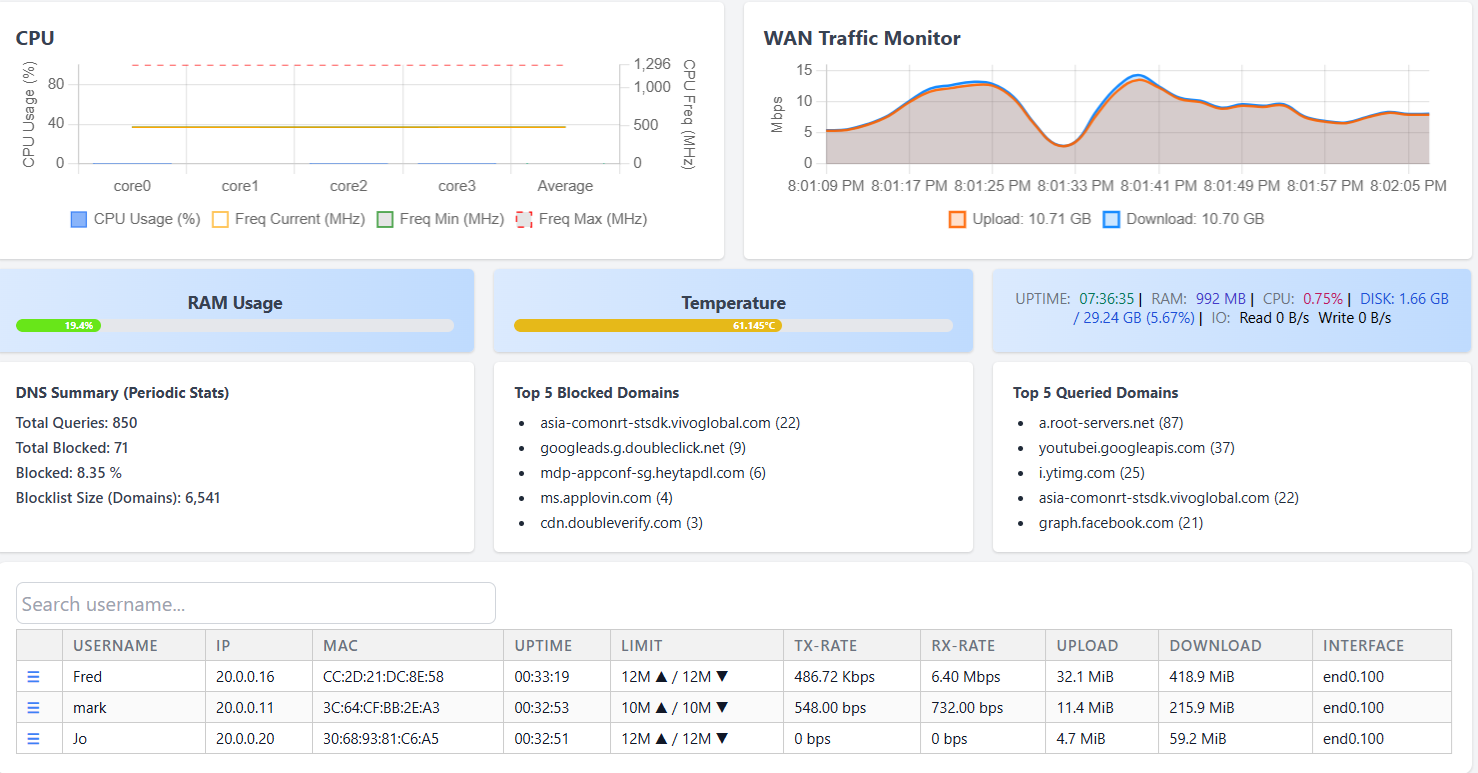Image resolution: width=1478 pixels, height=773 pixels.
Task: Click the youtubei.googleapis.com link
Action: point(1120,447)
